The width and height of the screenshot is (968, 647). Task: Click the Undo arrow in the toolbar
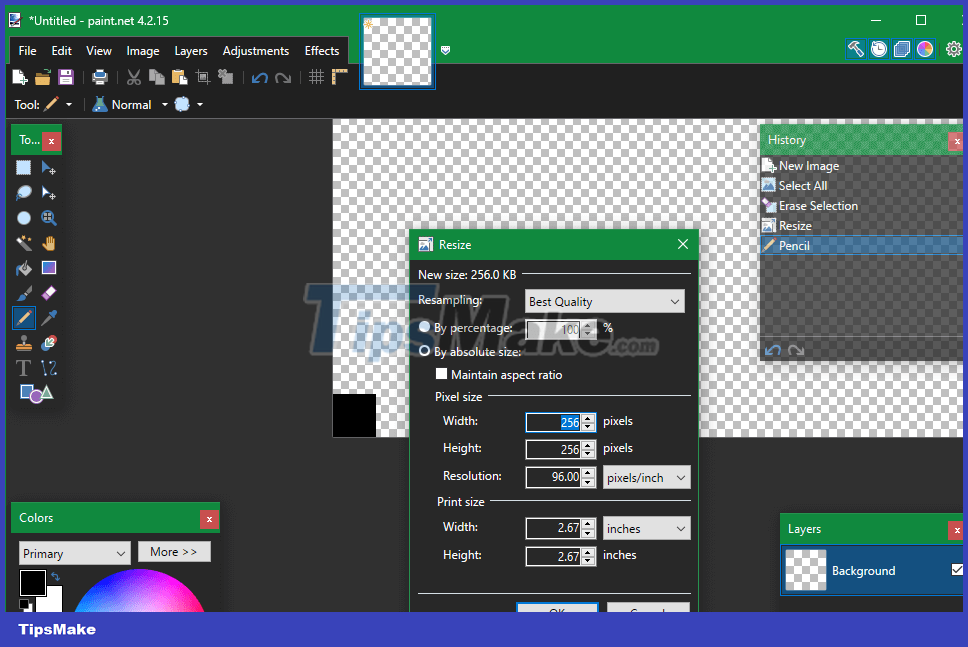[x=259, y=76]
